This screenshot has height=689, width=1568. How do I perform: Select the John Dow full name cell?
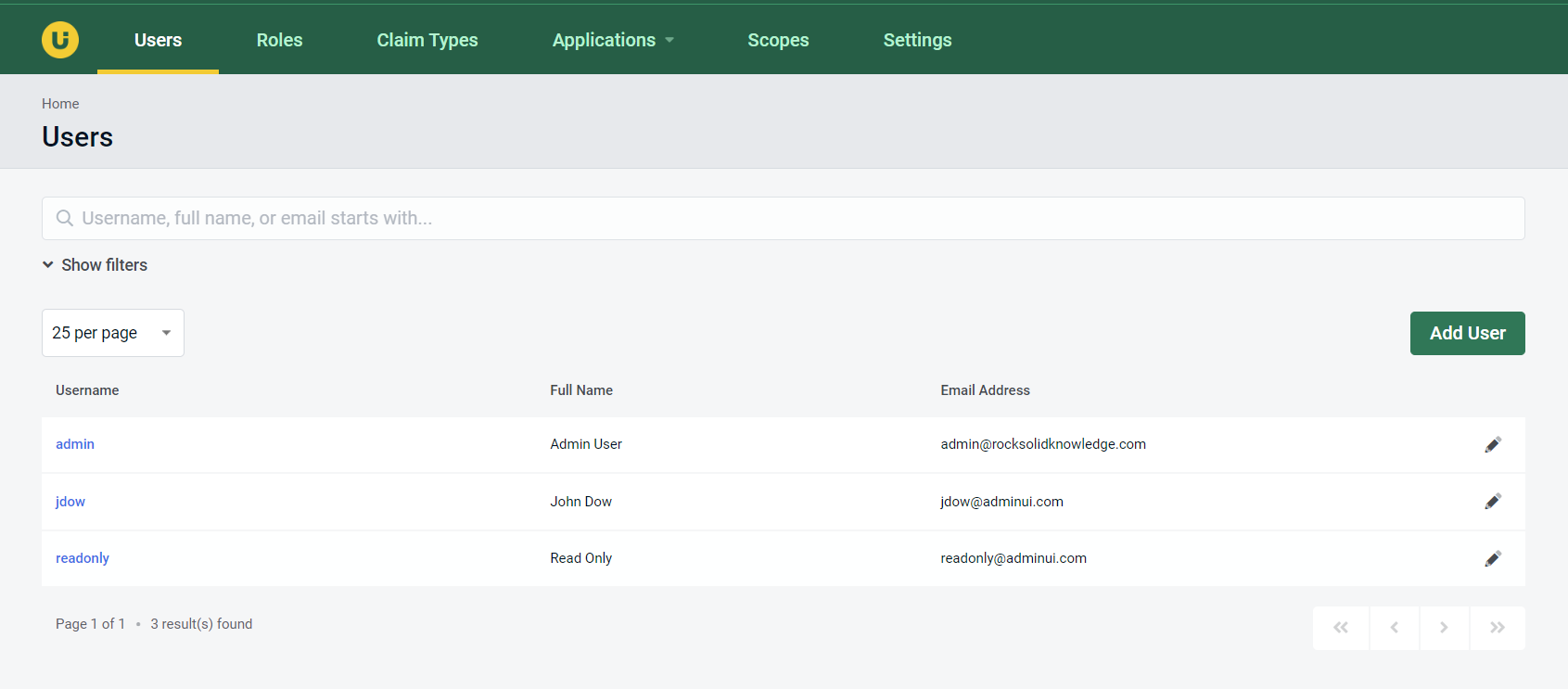pyautogui.click(x=580, y=502)
